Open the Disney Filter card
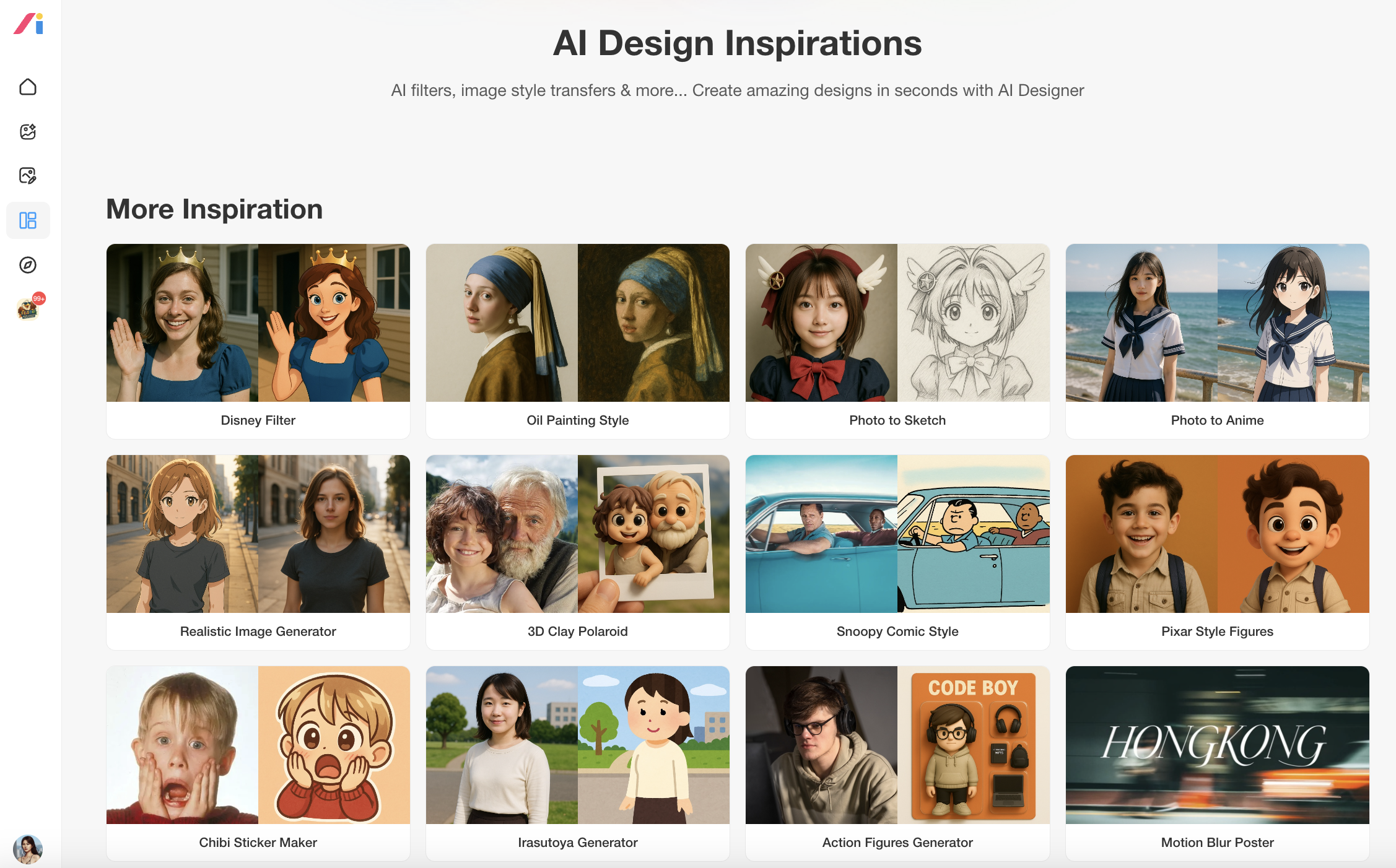 258,341
